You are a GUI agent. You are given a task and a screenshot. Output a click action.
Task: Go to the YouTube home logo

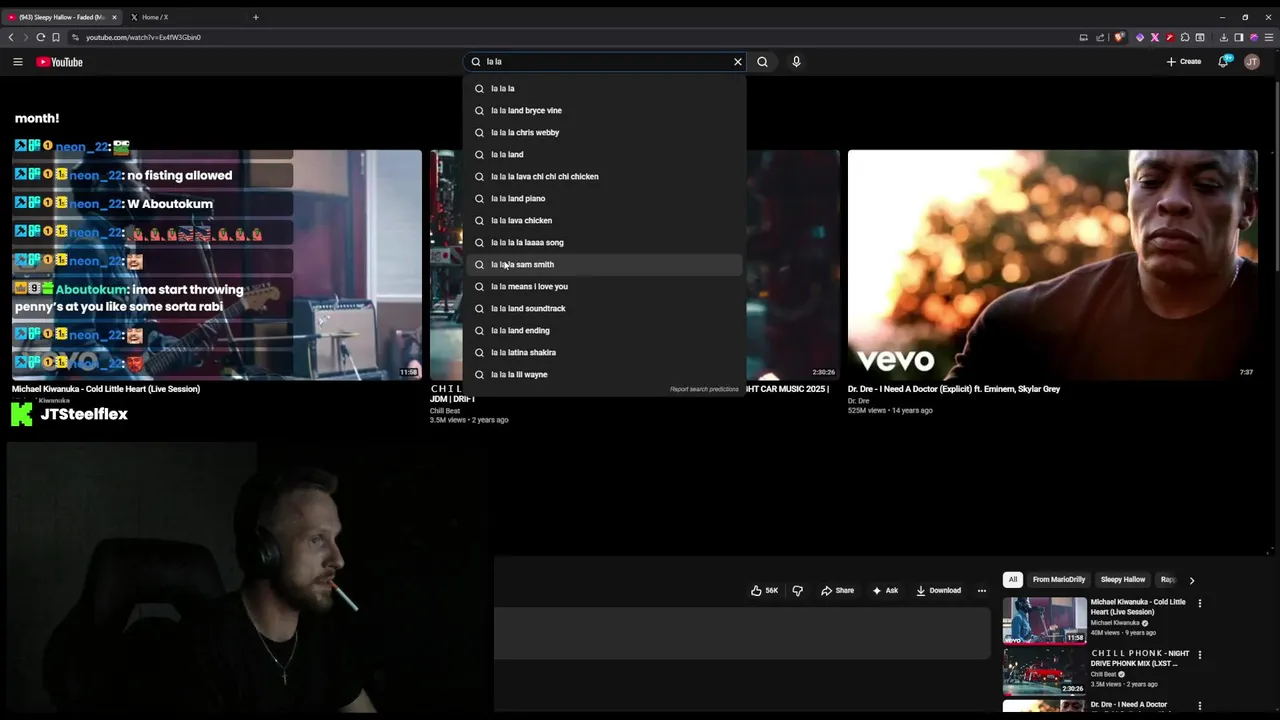pyautogui.click(x=60, y=62)
